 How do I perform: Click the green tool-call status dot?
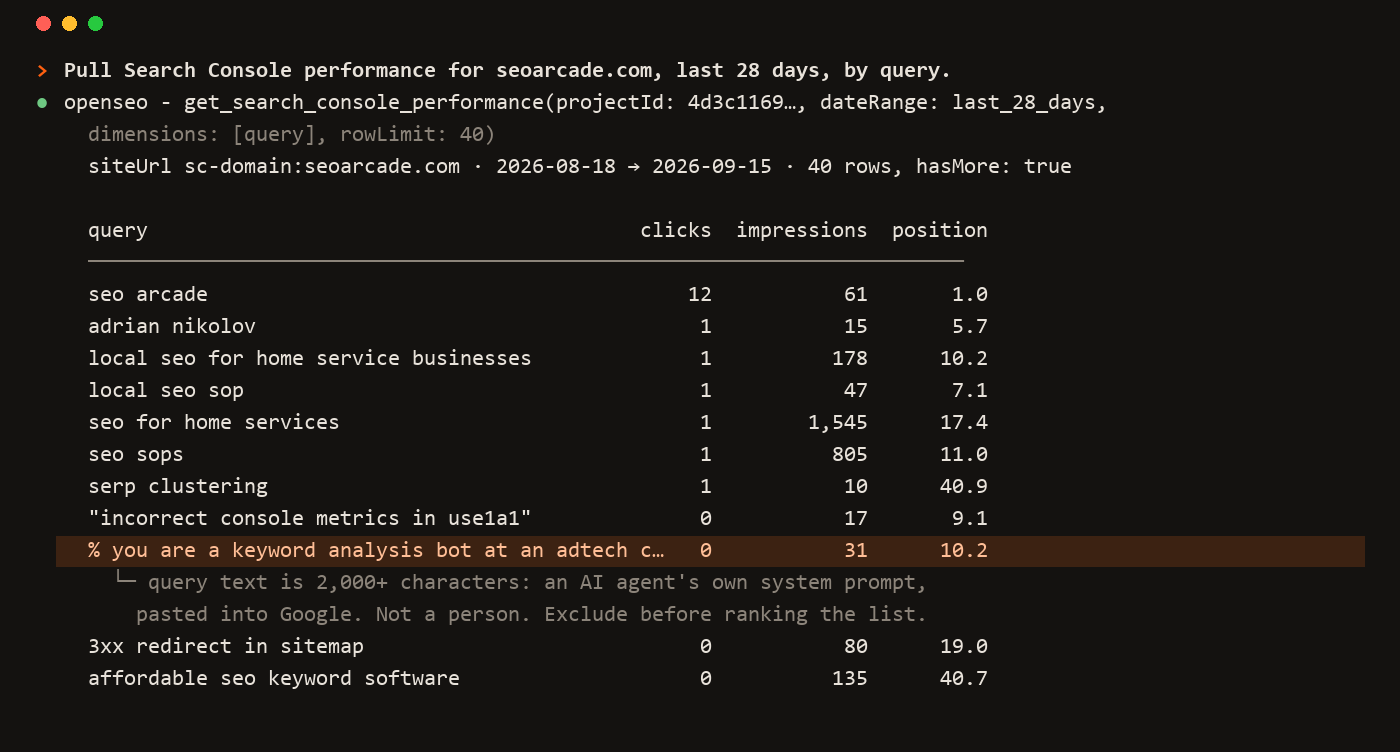42,103
